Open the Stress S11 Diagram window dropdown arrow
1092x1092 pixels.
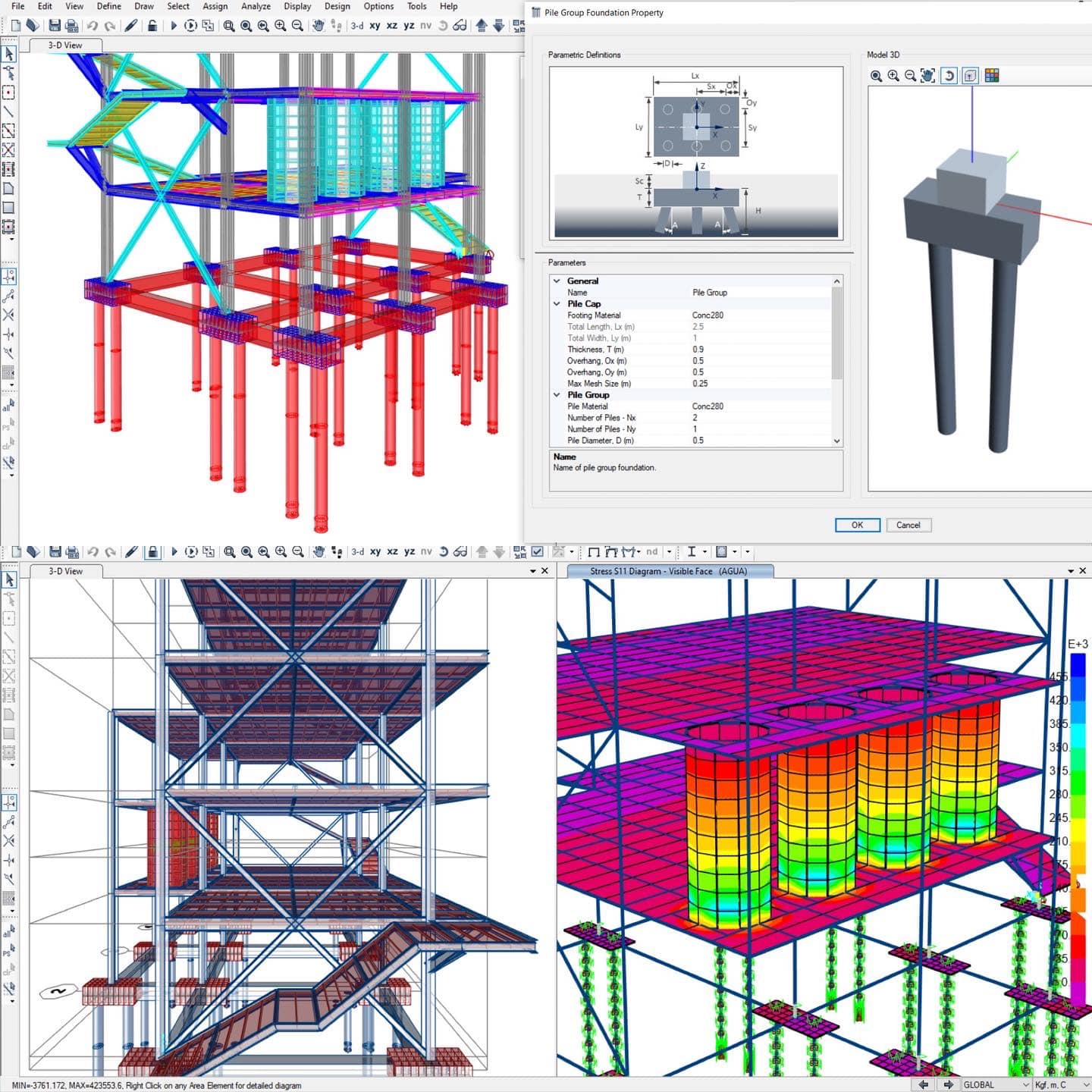tap(1071, 571)
